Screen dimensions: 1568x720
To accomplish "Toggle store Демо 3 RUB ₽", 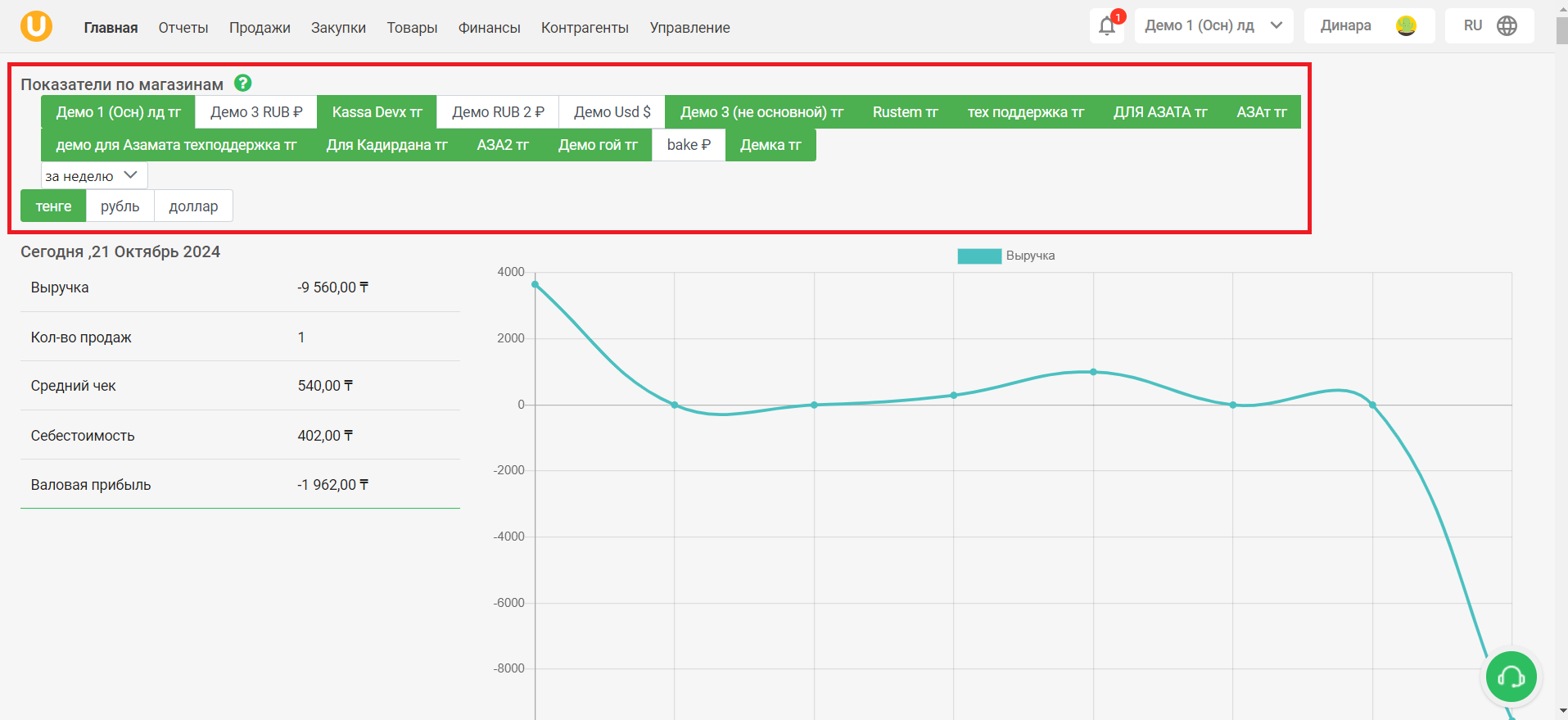I will (x=256, y=112).
